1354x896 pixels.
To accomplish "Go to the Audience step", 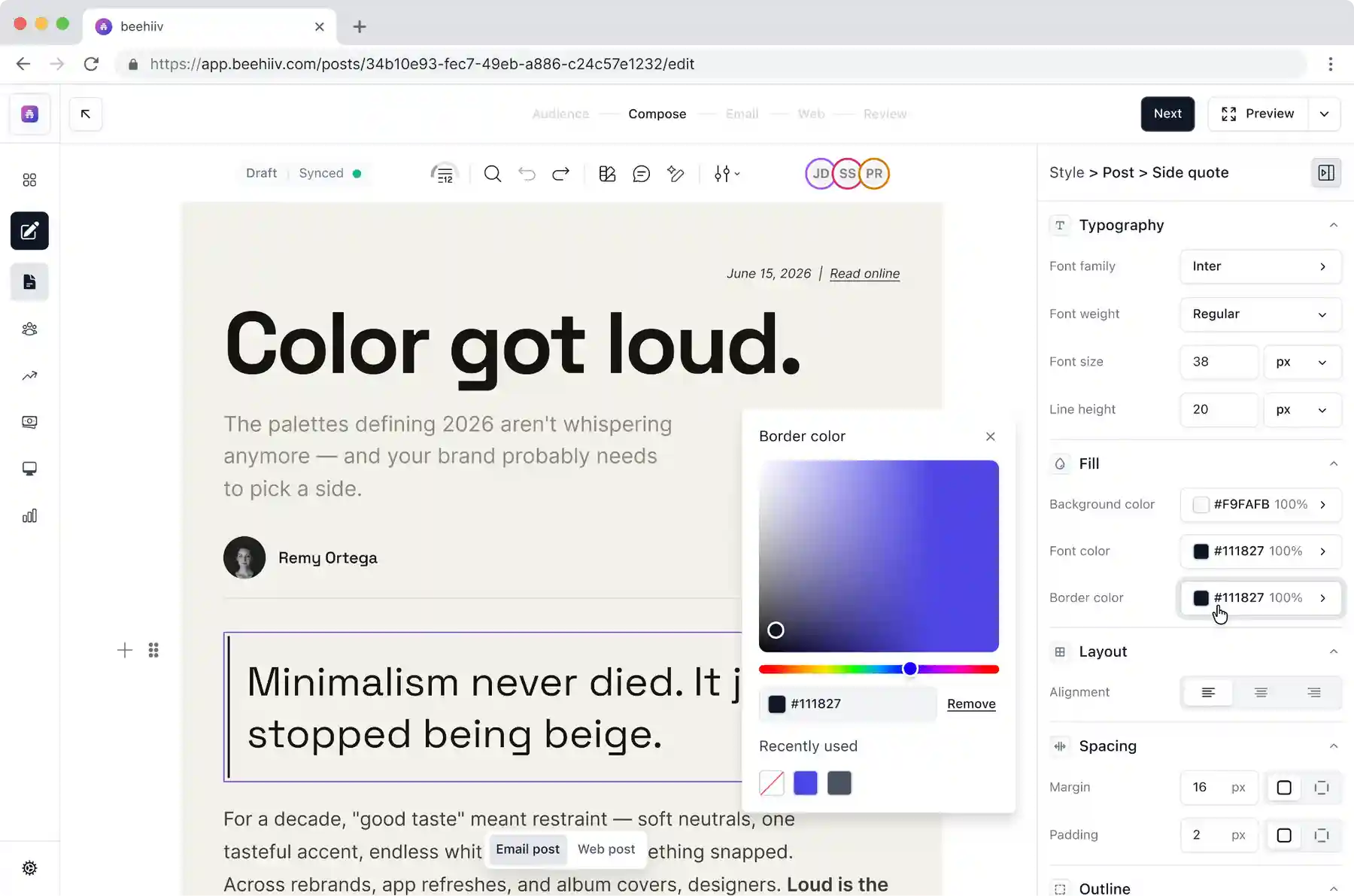I will [560, 114].
